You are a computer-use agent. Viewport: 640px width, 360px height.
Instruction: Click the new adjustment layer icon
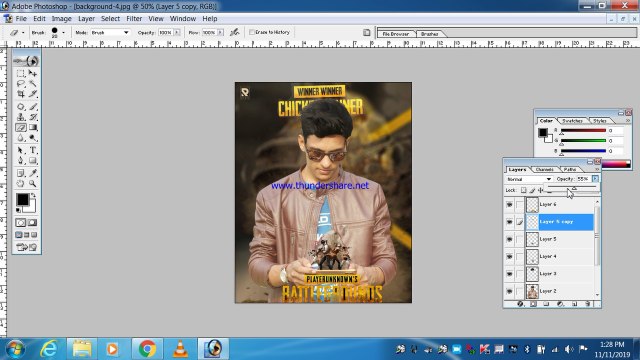(x=560, y=304)
